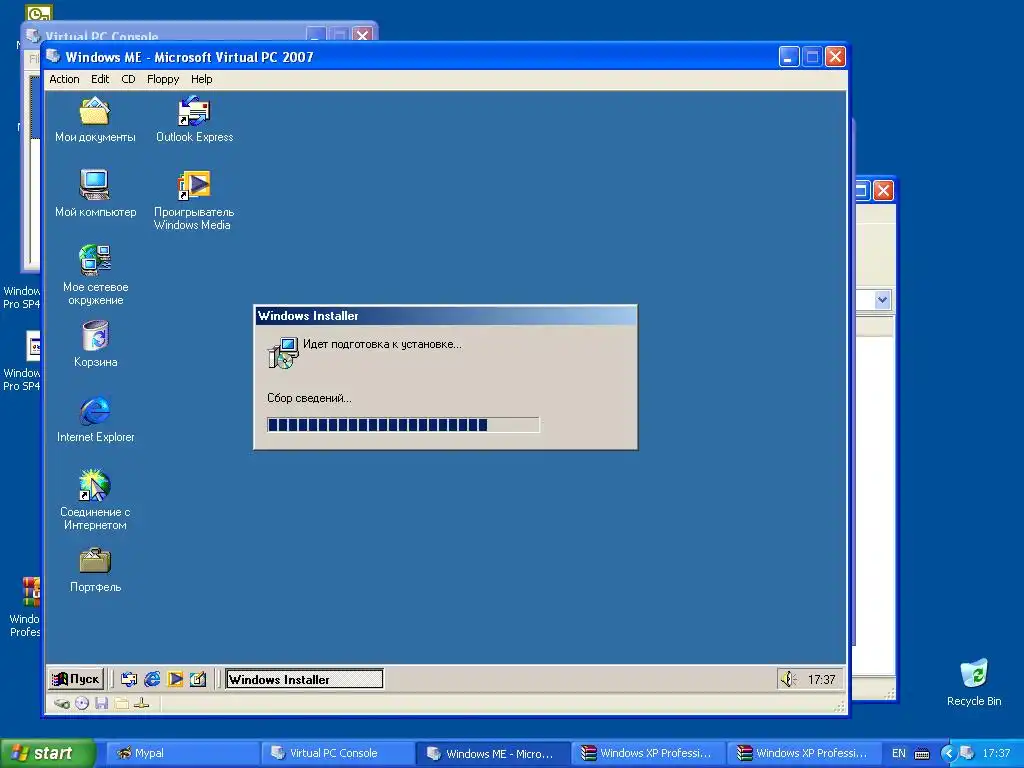
Task: Click the guest volume speaker tray icon
Action: pyautogui.click(x=788, y=679)
